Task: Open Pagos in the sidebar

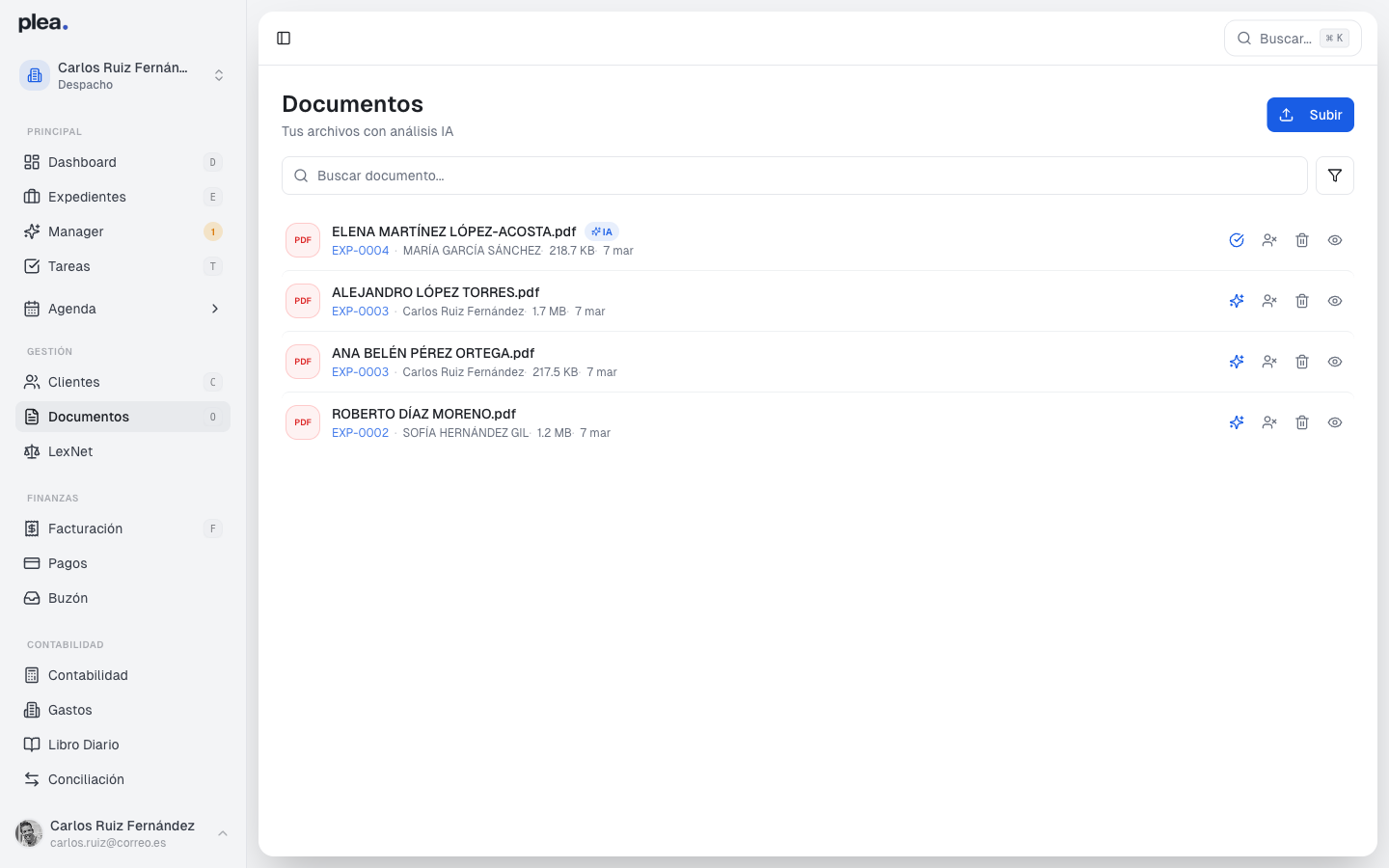Action: (123, 563)
